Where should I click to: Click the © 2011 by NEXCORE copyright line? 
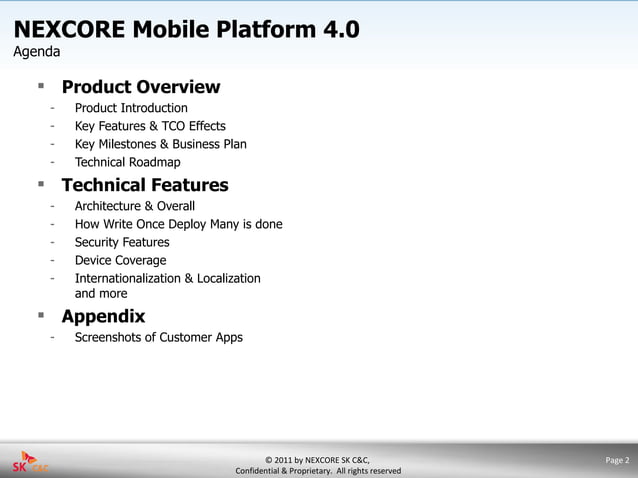(x=317, y=460)
